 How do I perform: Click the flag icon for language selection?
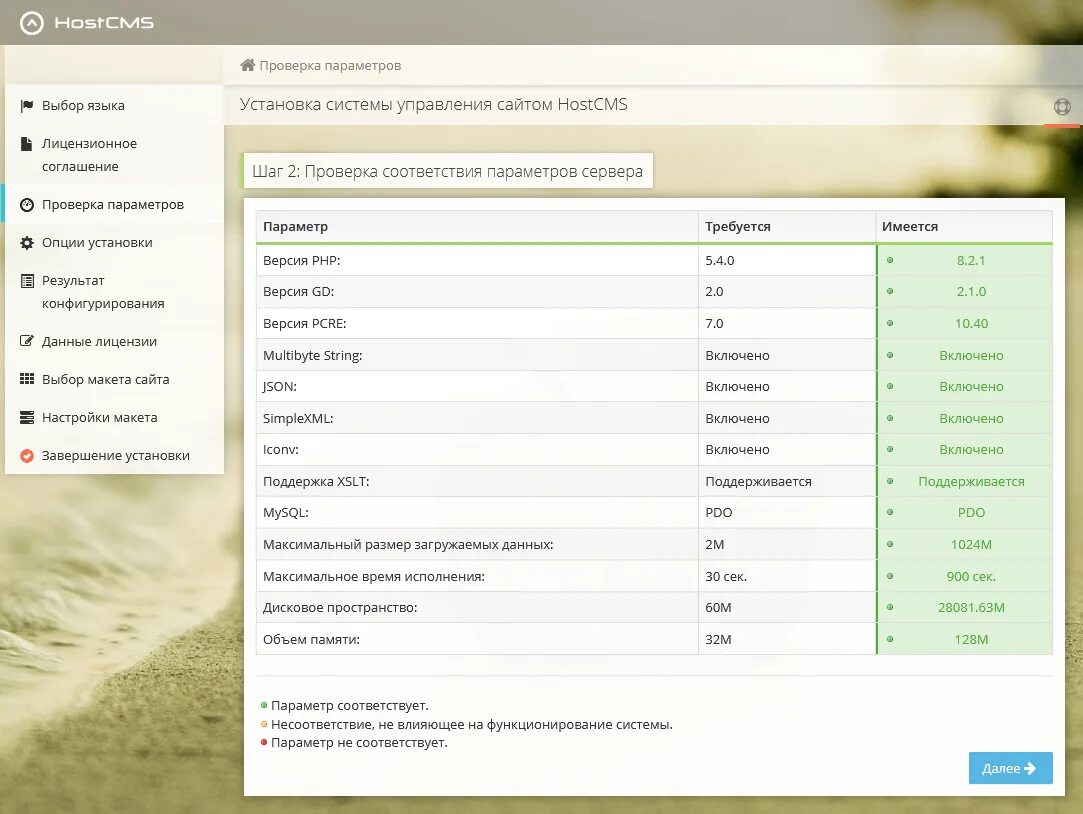[x=27, y=106]
